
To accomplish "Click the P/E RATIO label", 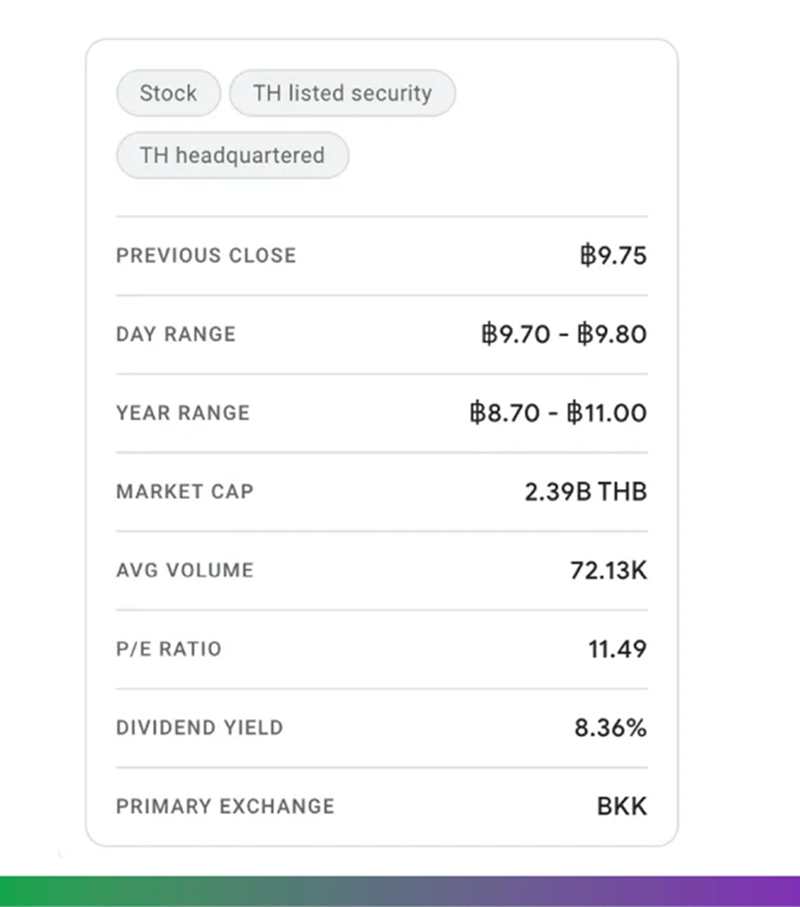I will pyautogui.click(x=169, y=648).
